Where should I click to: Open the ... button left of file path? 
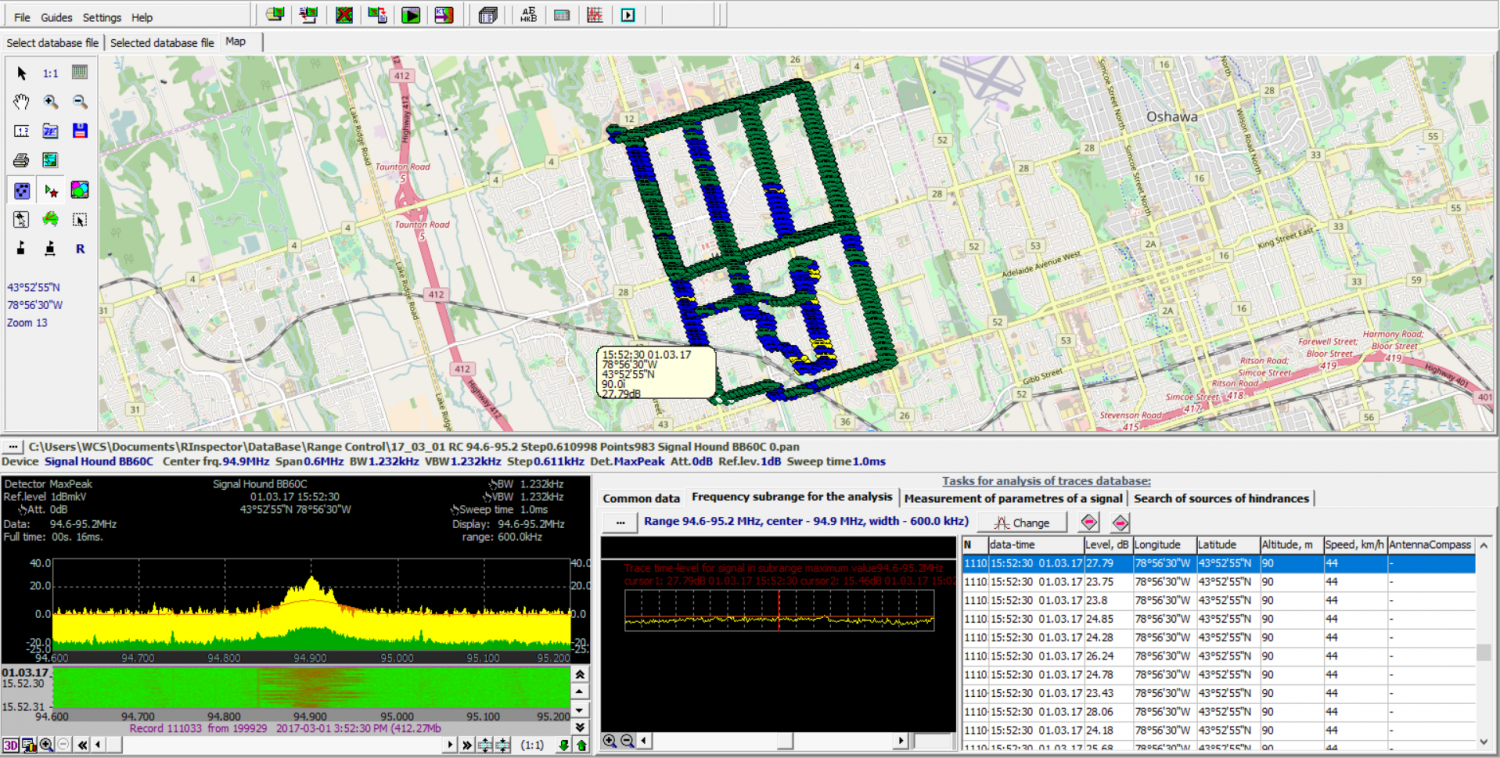(13, 446)
